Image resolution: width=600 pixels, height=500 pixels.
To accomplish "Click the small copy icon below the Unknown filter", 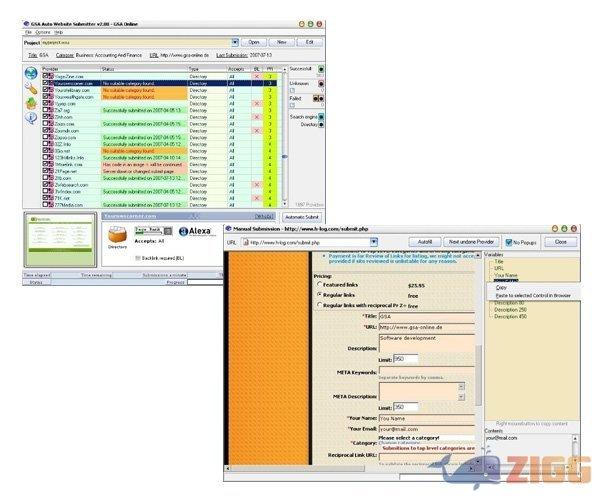I will [292, 91].
